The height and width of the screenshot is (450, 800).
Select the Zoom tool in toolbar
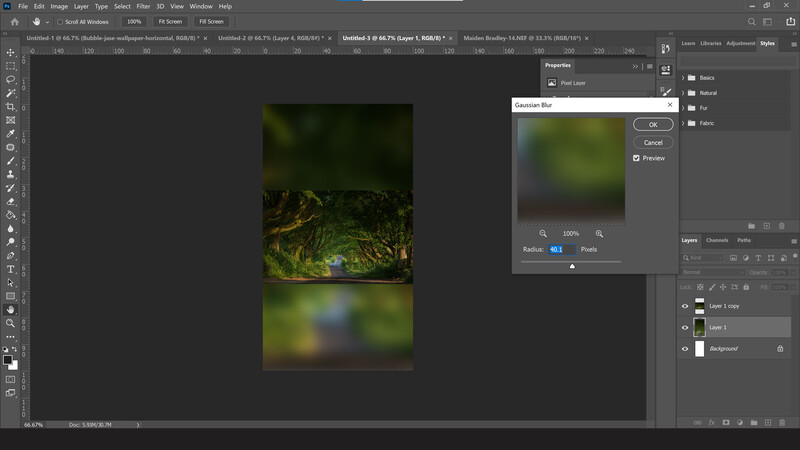coord(10,323)
